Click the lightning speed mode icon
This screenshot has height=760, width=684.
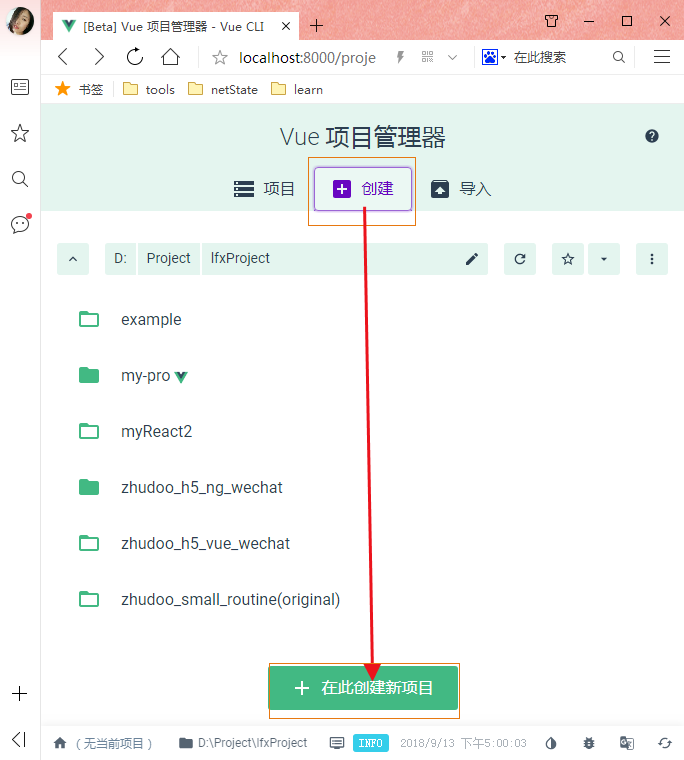point(400,58)
